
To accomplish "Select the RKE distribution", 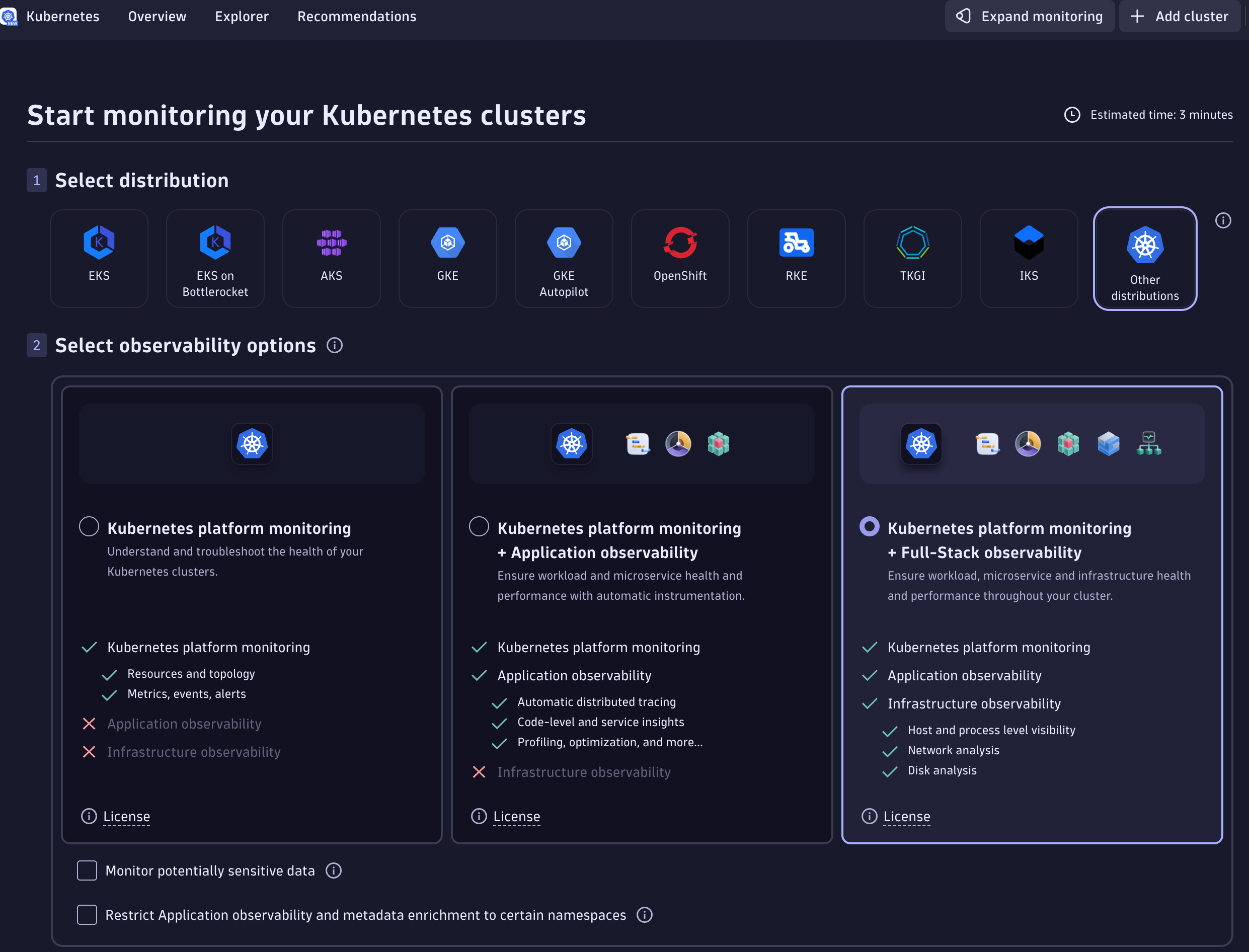I will point(796,258).
